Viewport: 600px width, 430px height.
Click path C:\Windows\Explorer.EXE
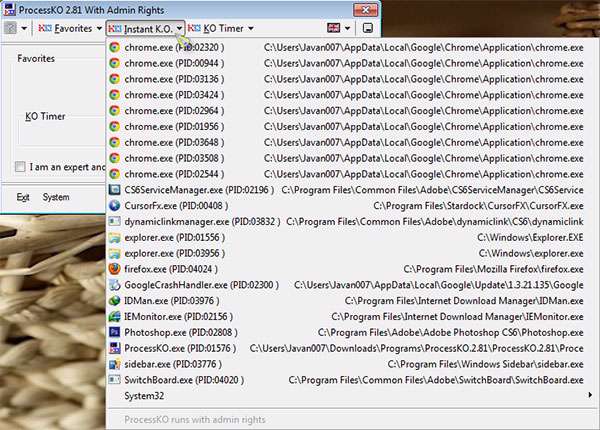coord(530,238)
